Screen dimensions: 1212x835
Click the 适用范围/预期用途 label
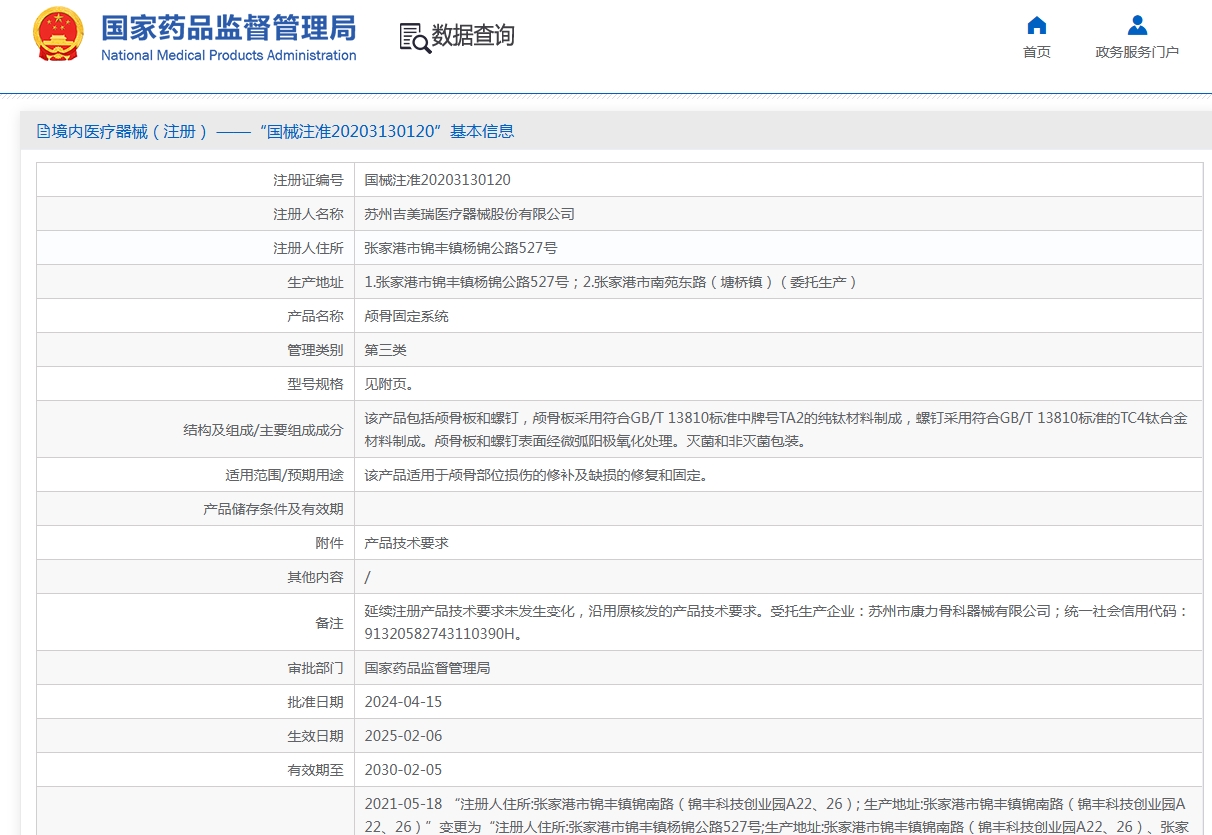(284, 476)
